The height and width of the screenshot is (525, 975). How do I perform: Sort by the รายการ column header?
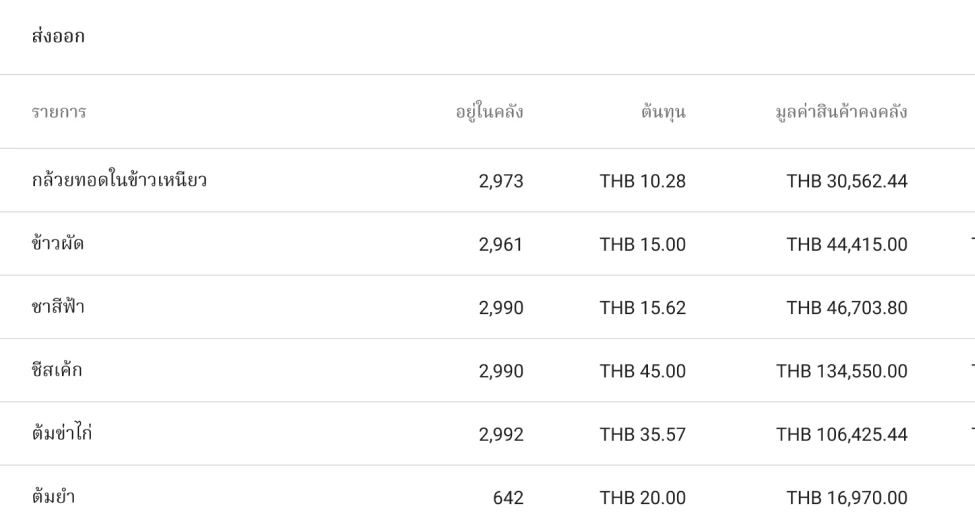[58, 112]
